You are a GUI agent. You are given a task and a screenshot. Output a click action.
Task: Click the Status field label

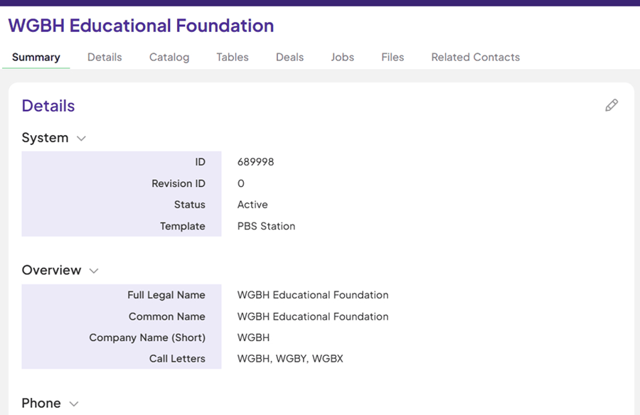pyautogui.click(x=189, y=204)
